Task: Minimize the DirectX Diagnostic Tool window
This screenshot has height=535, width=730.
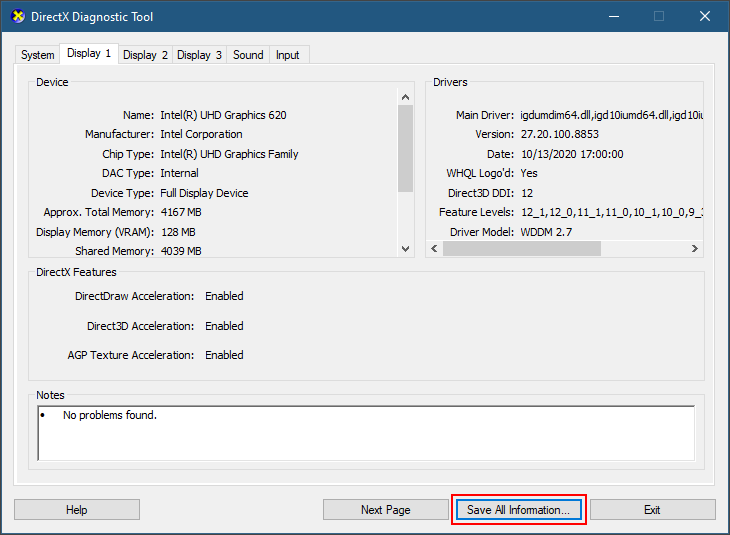Action: click(x=614, y=16)
